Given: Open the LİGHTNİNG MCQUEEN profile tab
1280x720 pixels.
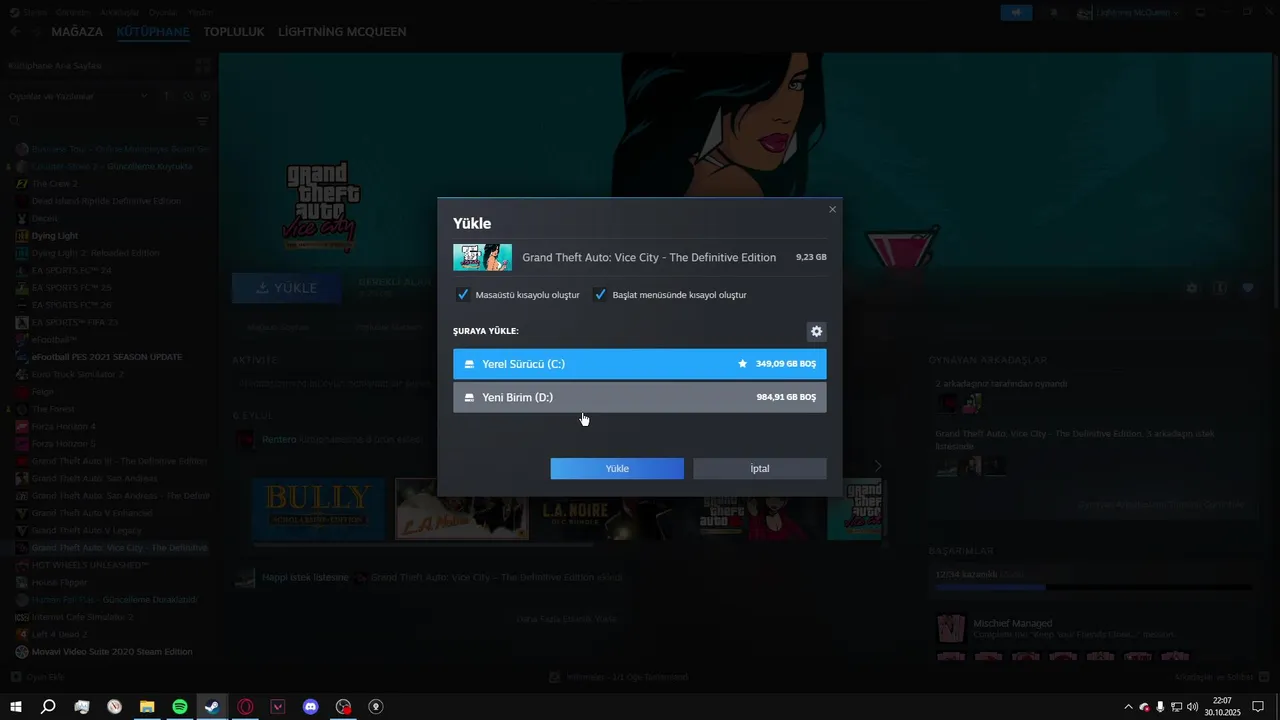Looking at the screenshot, I should click(x=342, y=32).
